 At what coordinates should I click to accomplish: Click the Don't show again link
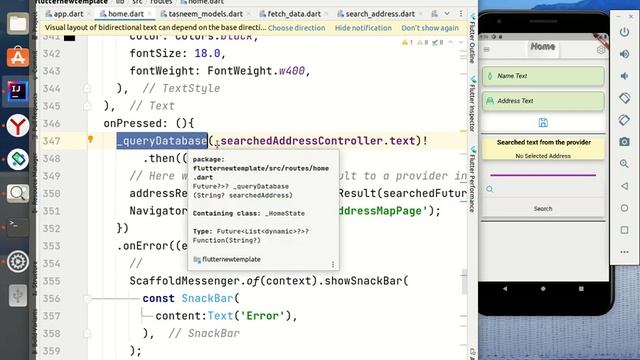[x=430, y=28]
